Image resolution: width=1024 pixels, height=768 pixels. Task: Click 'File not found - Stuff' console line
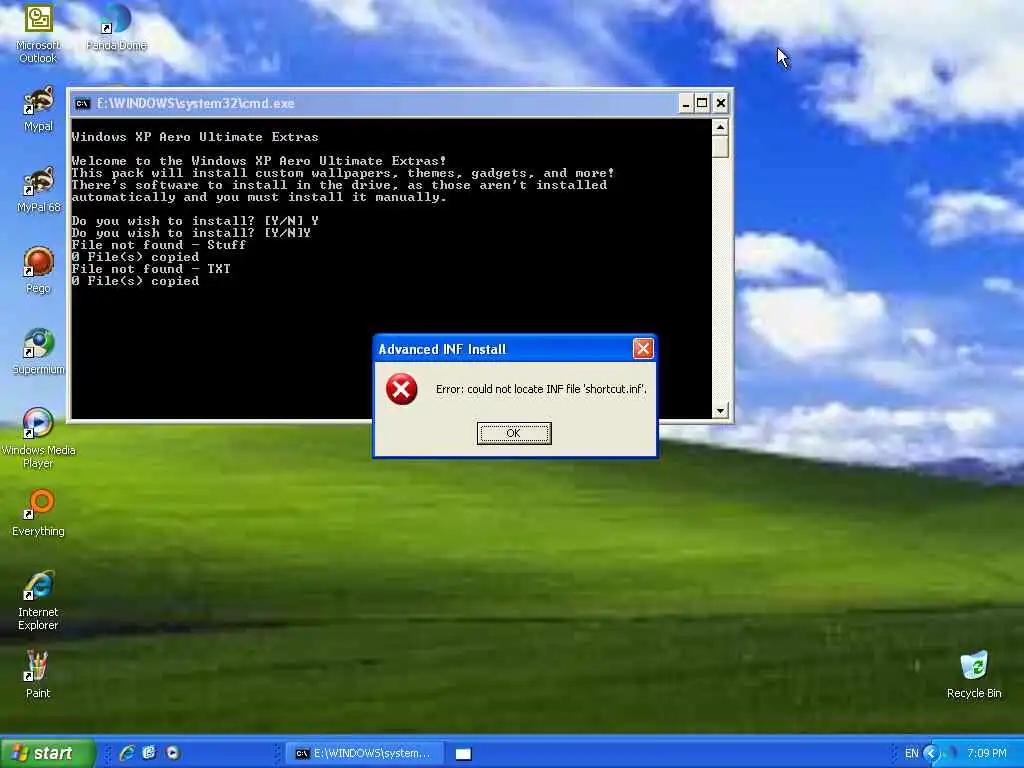(x=159, y=245)
